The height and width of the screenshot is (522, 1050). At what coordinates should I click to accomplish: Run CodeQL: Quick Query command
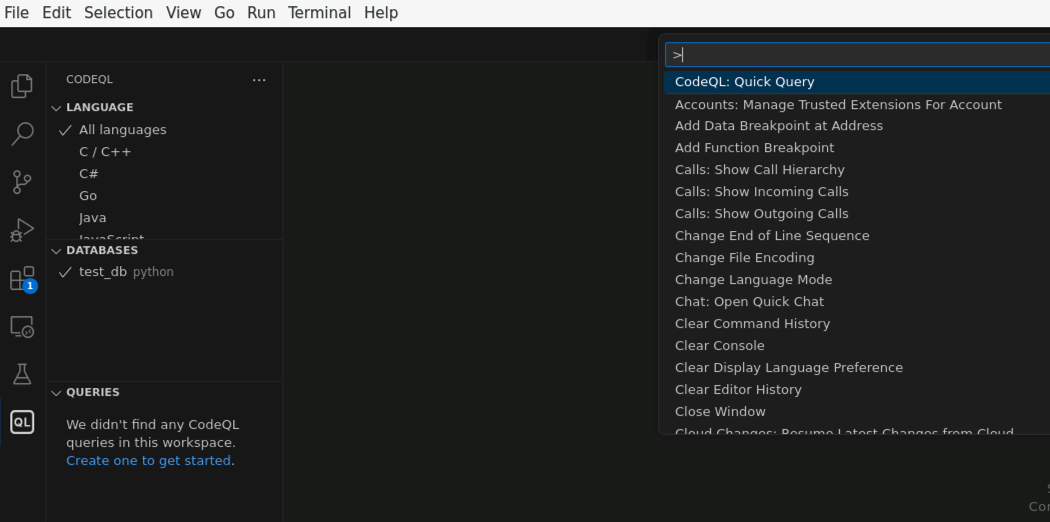pos(856,82)
